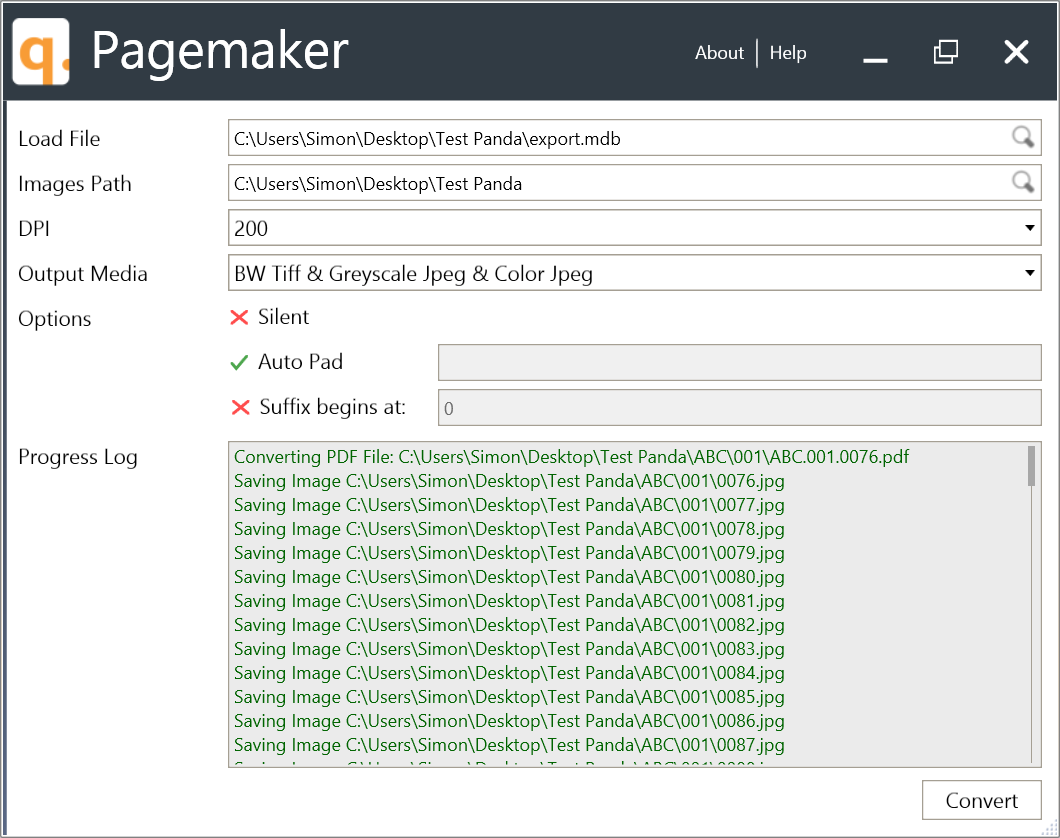This screenshot has width=1060, height=838.
Task: Minimize the Pagemaker window
Action: click(x=875, y=59)
